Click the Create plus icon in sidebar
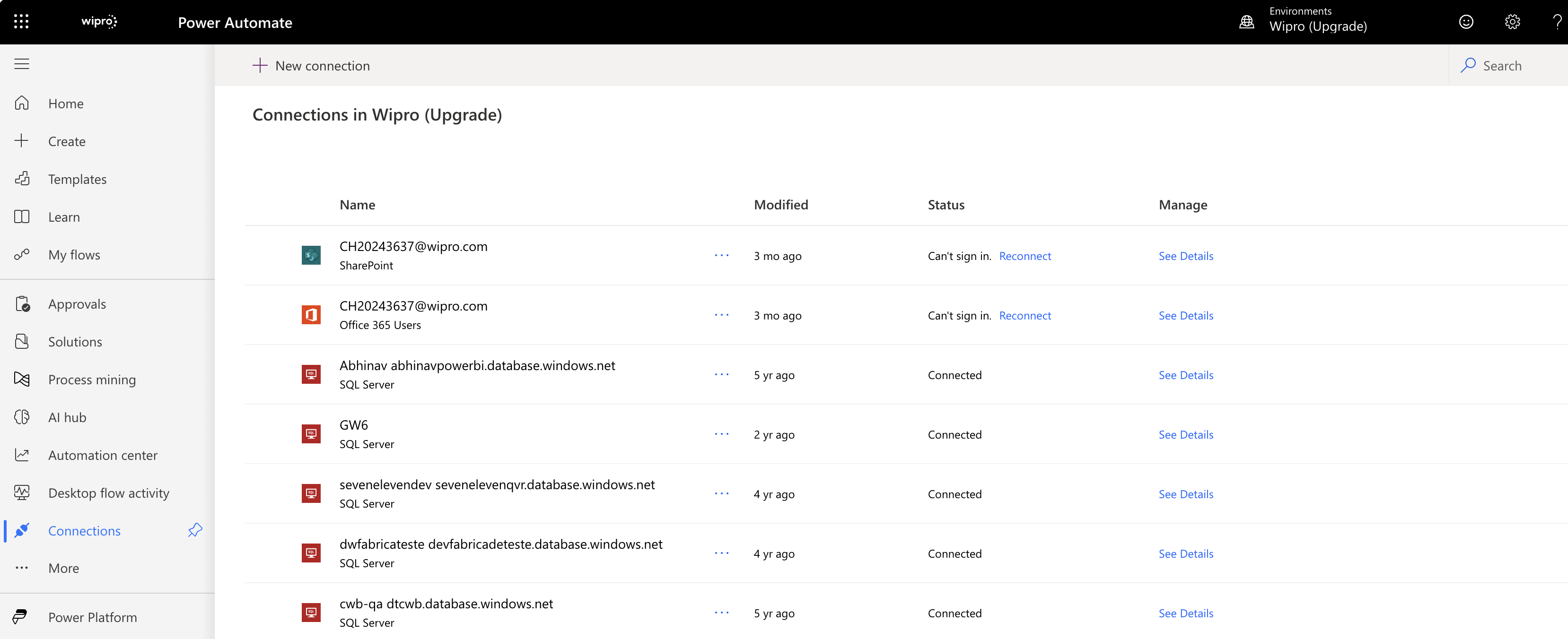 coord(22,140)
